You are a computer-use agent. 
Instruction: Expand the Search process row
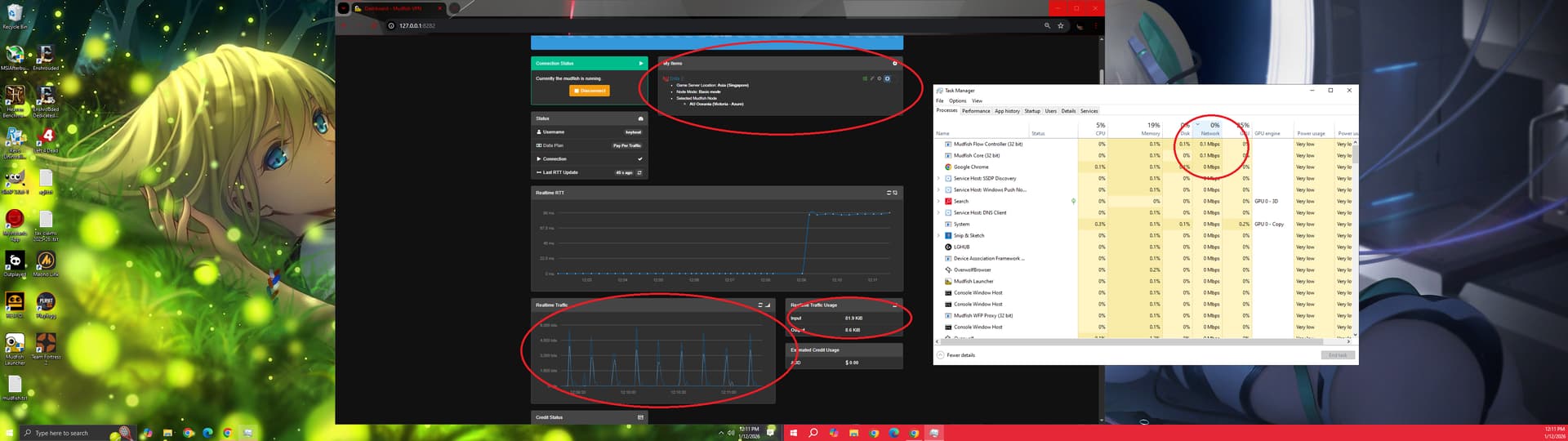click(938, 201)
